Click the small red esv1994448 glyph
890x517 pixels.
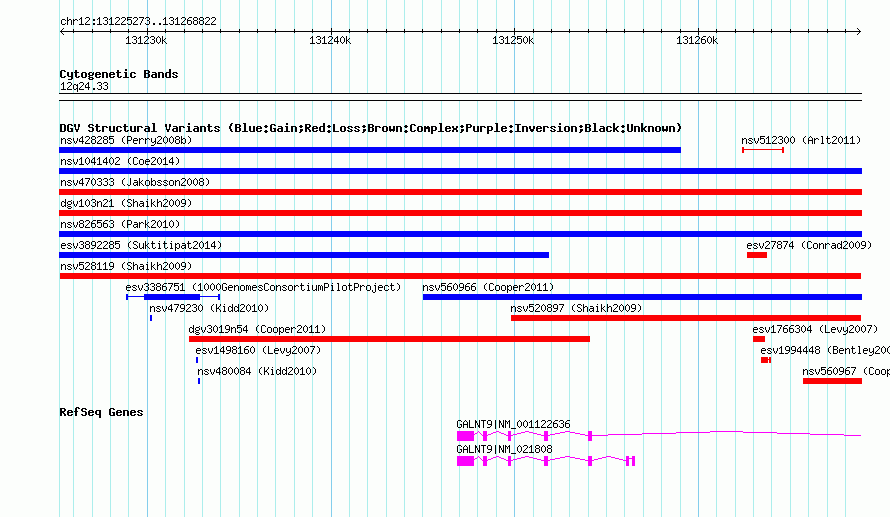coord(766,360)
